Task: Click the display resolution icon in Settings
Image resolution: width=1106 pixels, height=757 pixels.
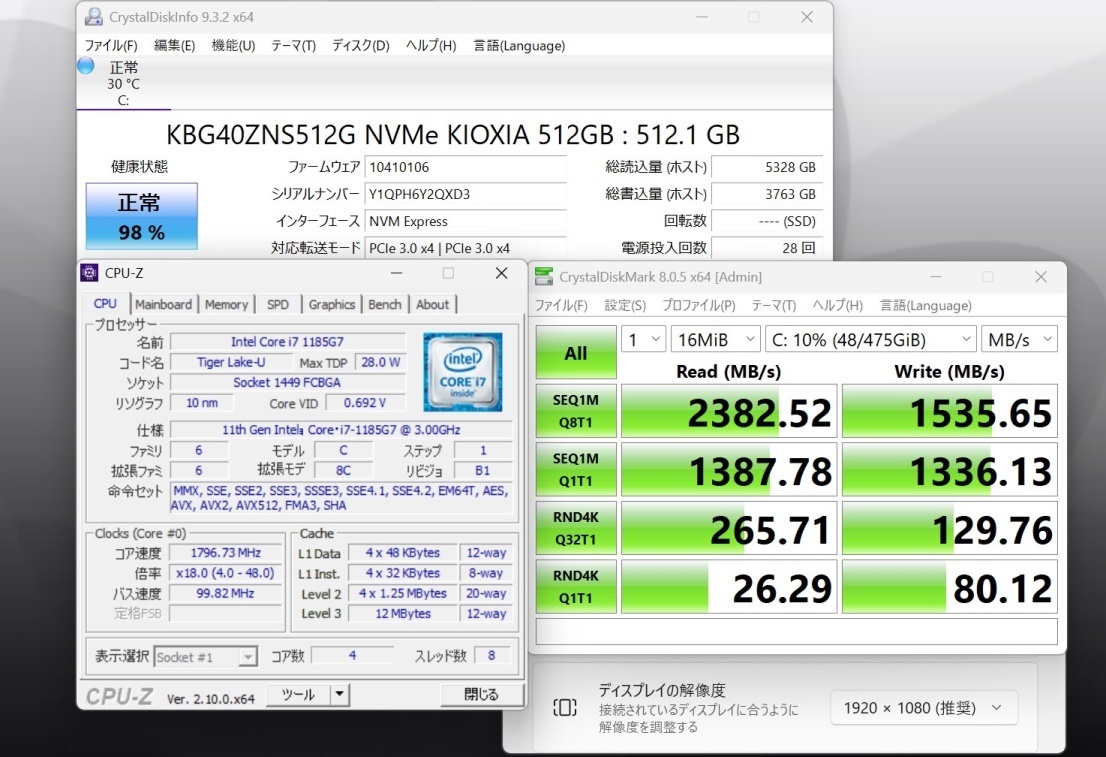Action: coord(564,707)
